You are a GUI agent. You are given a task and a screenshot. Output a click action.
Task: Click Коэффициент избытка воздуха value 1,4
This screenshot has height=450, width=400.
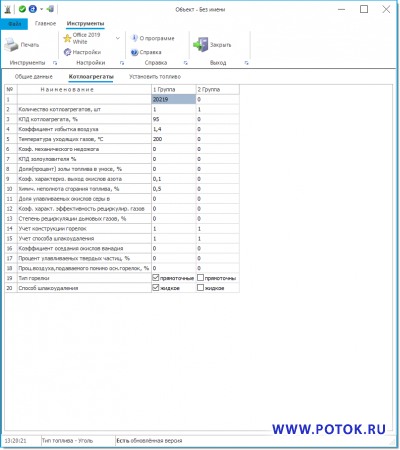pos(174,129)
